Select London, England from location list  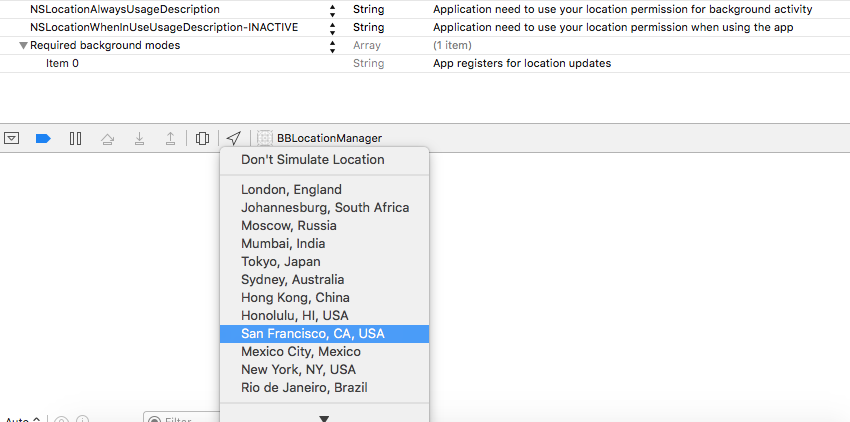coord(291,190)
